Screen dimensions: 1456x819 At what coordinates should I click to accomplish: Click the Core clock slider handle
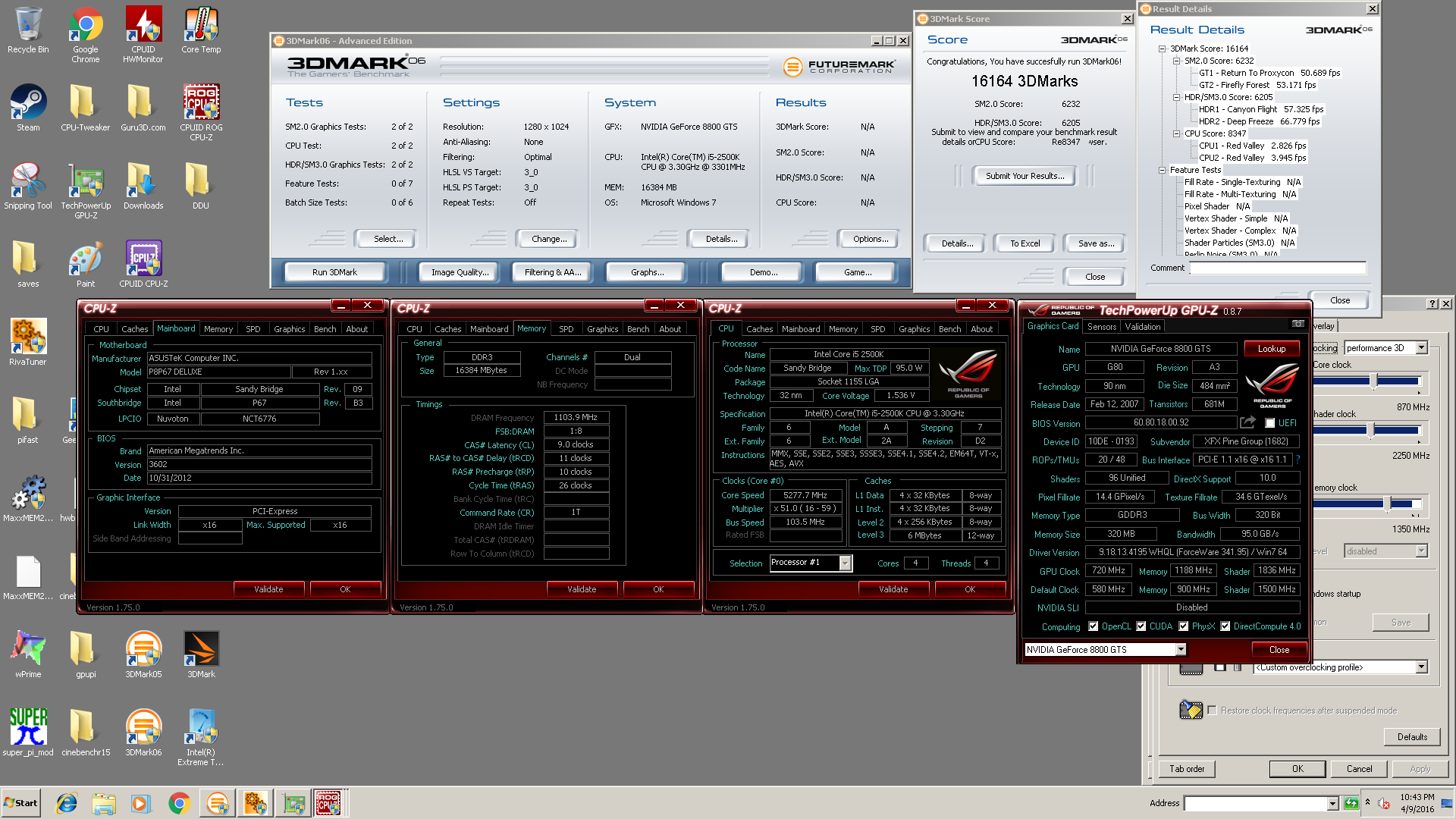pyautogui.click(x=1373, y=382)
